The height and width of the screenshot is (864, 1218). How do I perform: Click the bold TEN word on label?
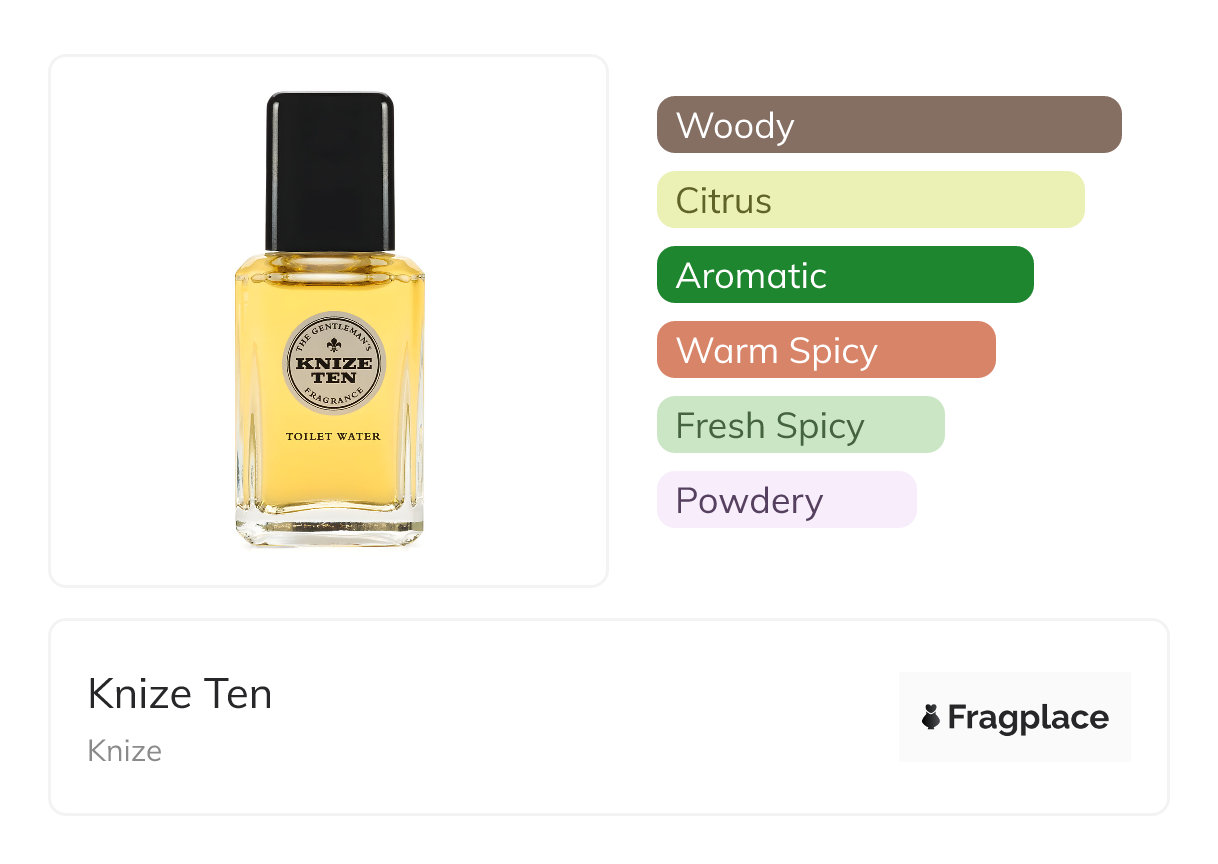pos(334,379)
